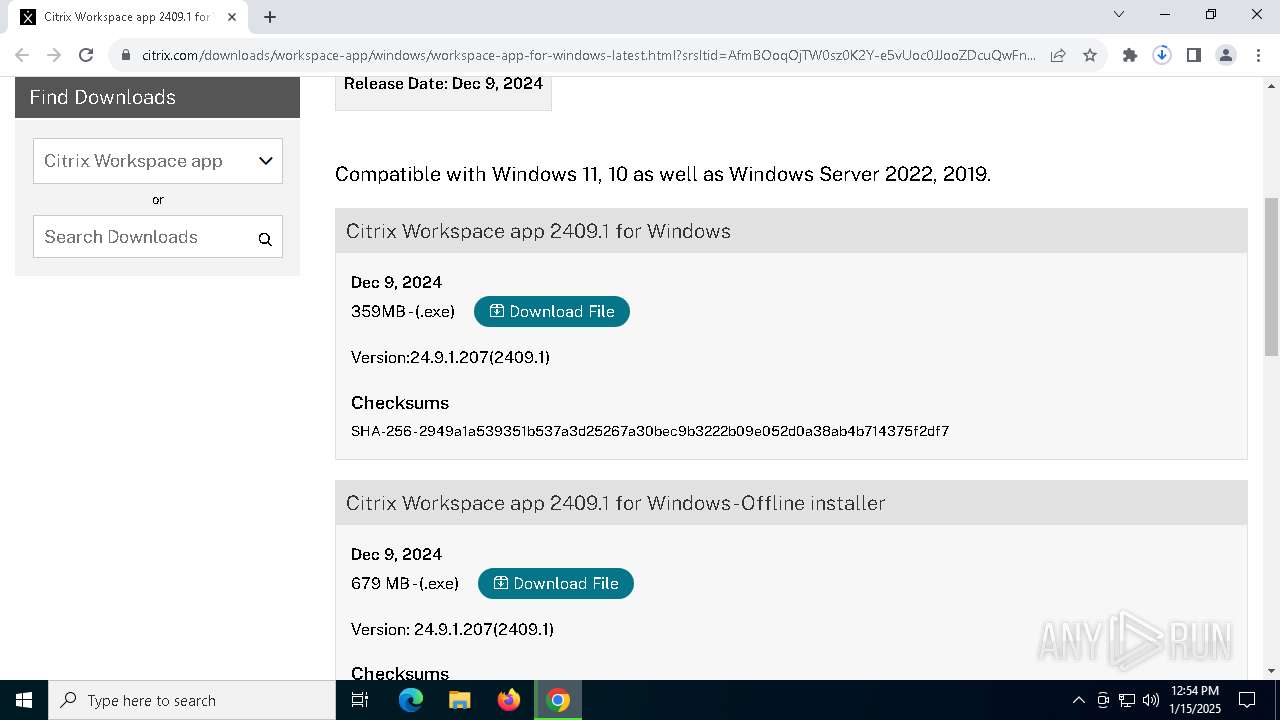Viewport: 1280px width, 720px height.
Task: Click the Search Downloads magnifier icon
Action: (x=265, y=239)
